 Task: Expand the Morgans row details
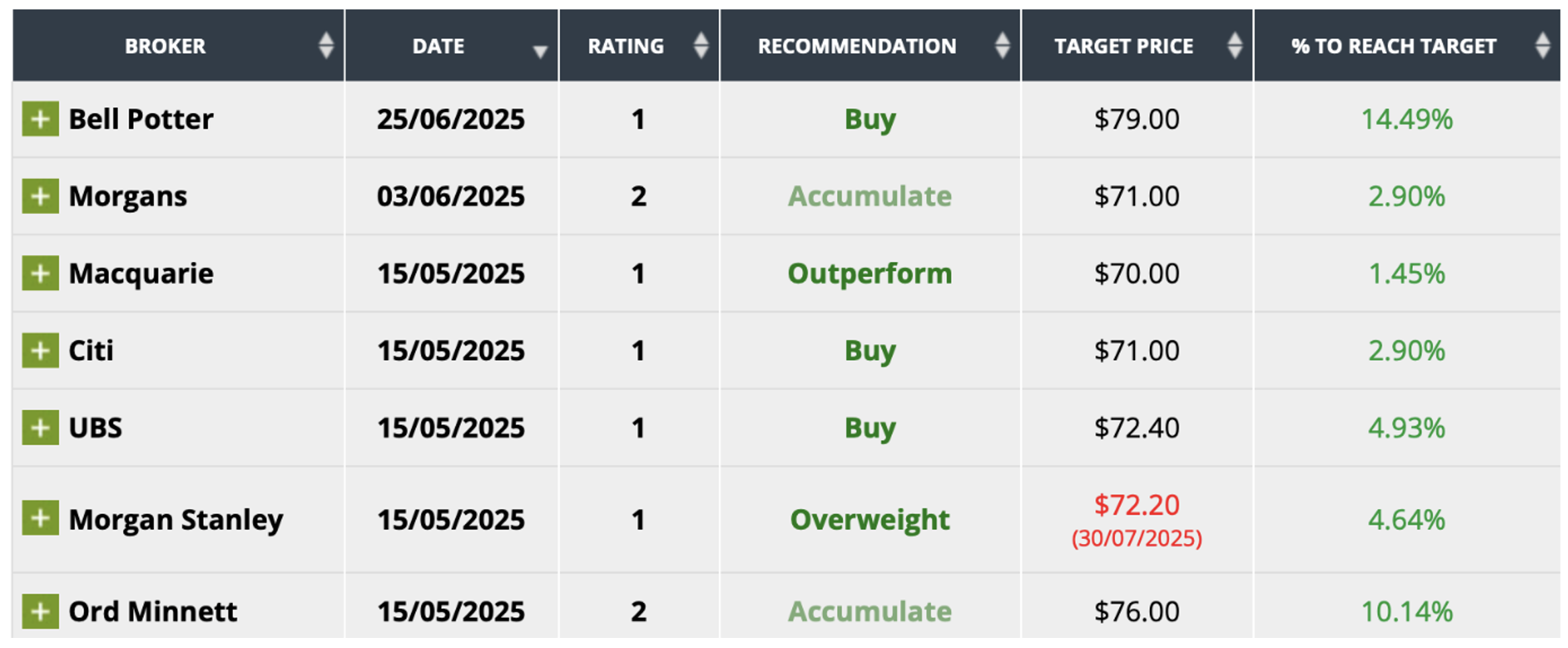click(x=40, y=197)
